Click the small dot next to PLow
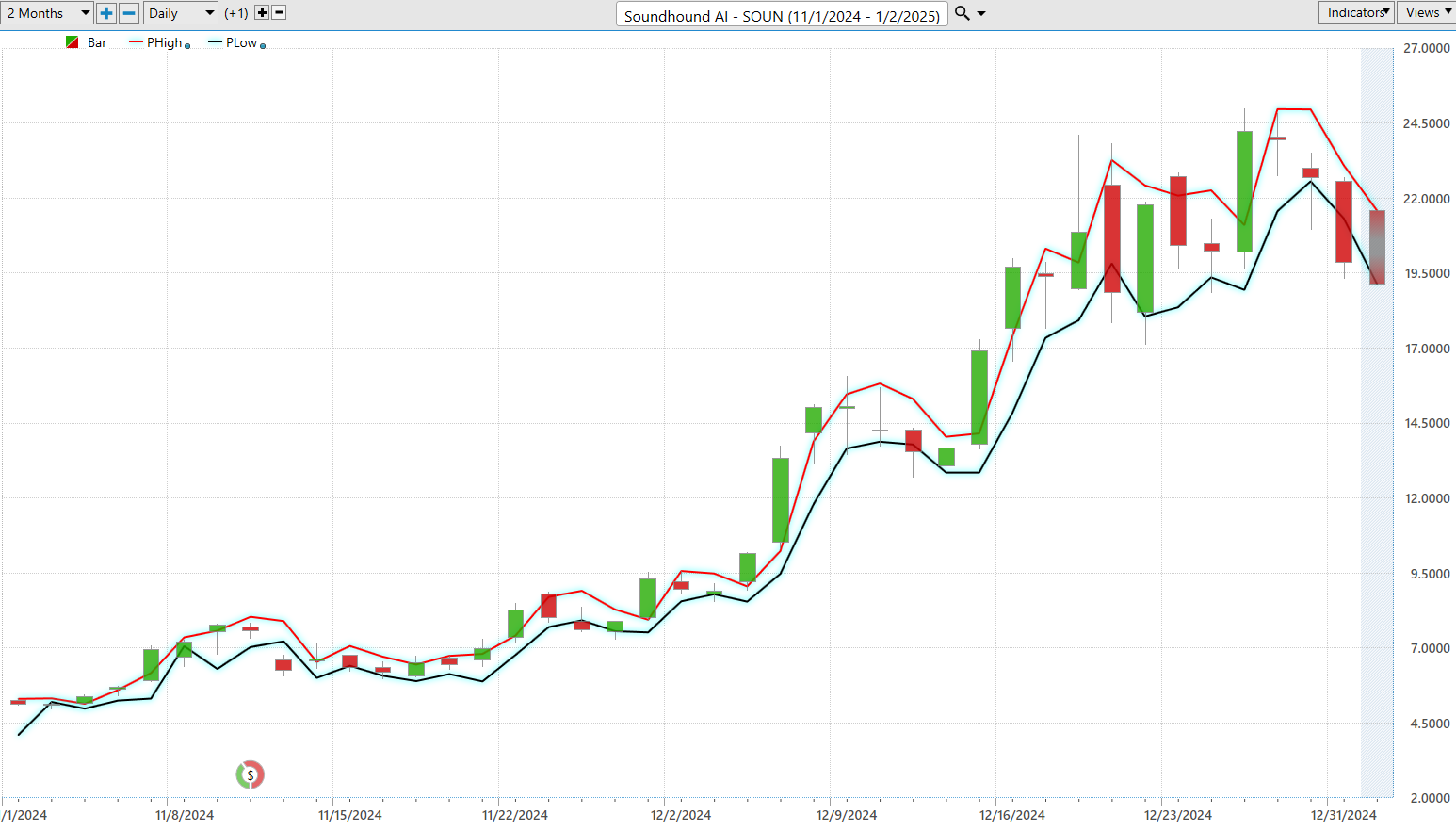This screenshot has width=1456, height=830. pos(263,46)
